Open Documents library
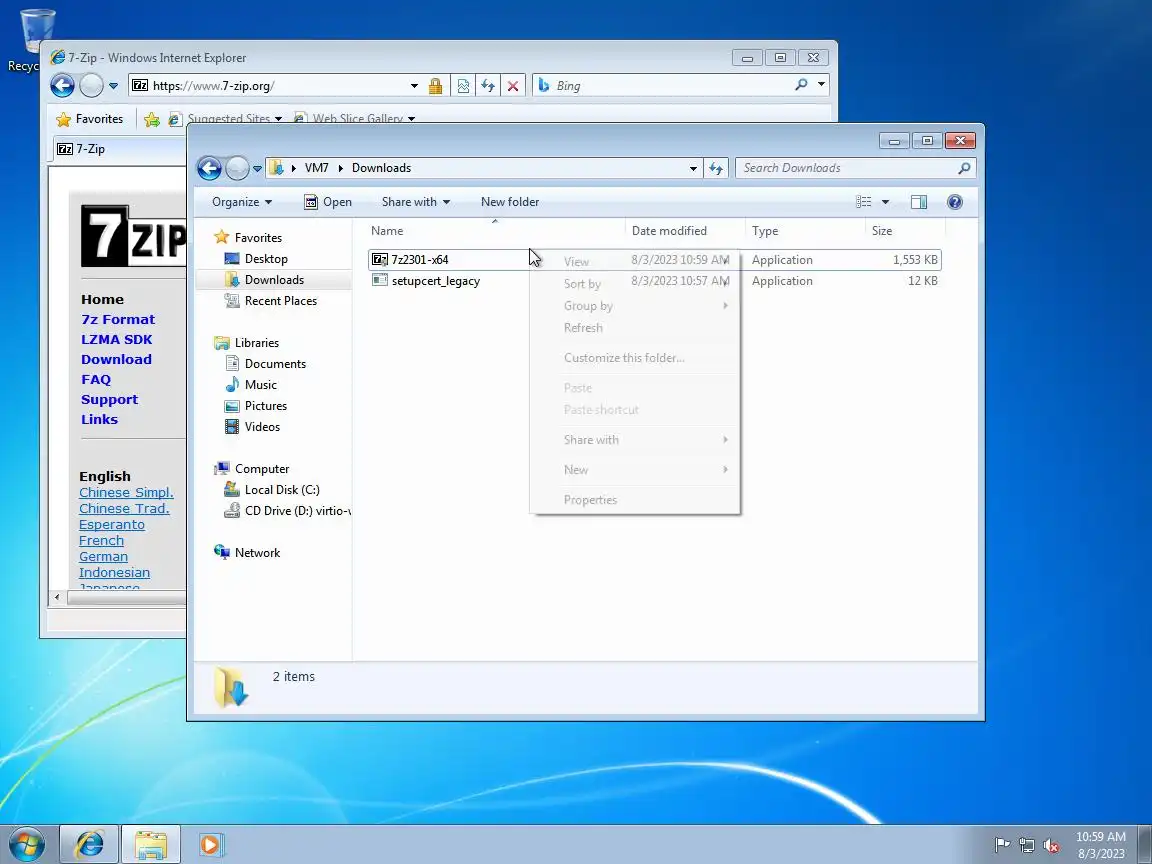The height and width of the screenshot is (864, 1152). tap(275, 364)
